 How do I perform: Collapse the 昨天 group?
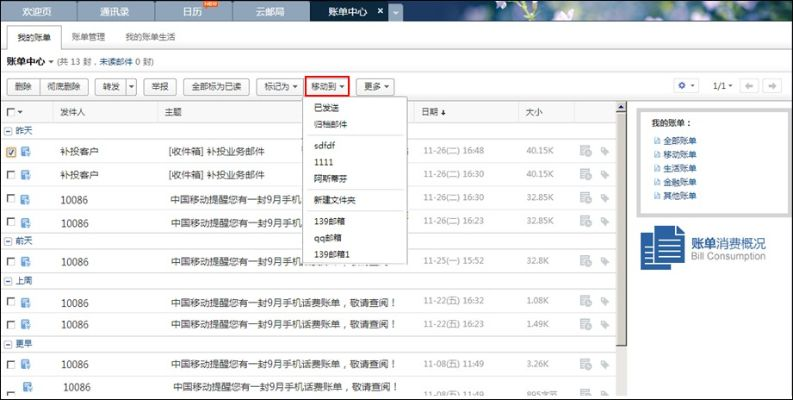pyautogui.click(x=8, y=131)
